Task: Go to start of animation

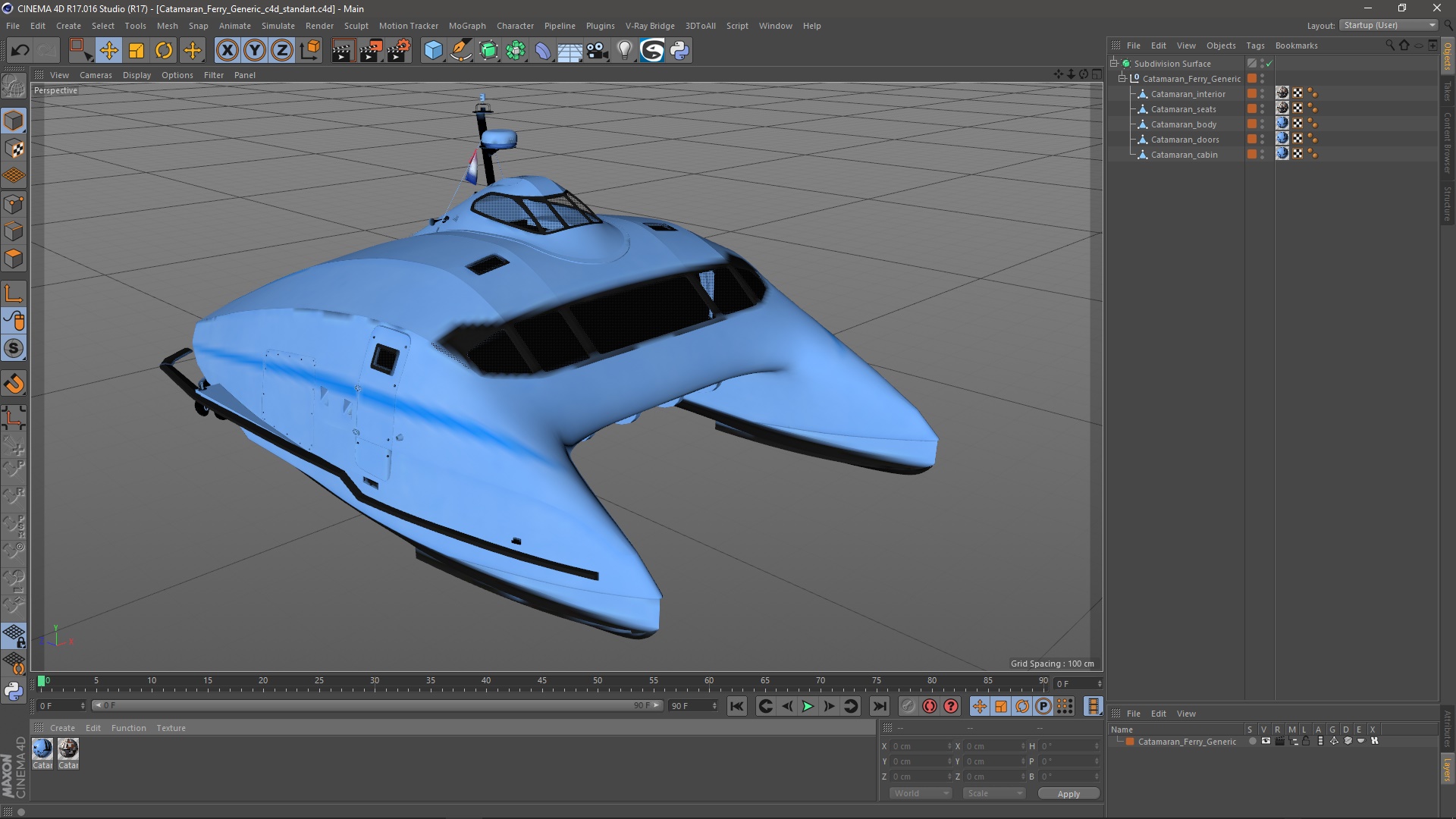Action: pyautogui.click(x=736, y=706)
